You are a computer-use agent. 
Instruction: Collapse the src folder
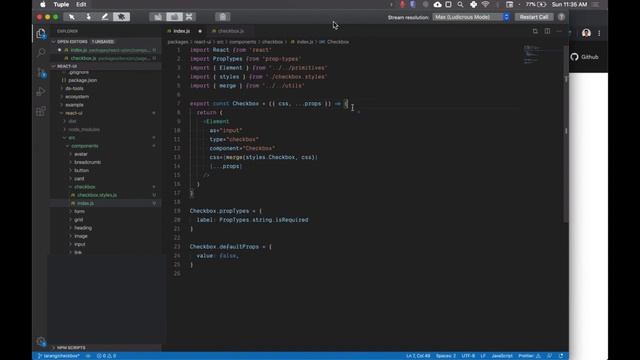[71, 138]
